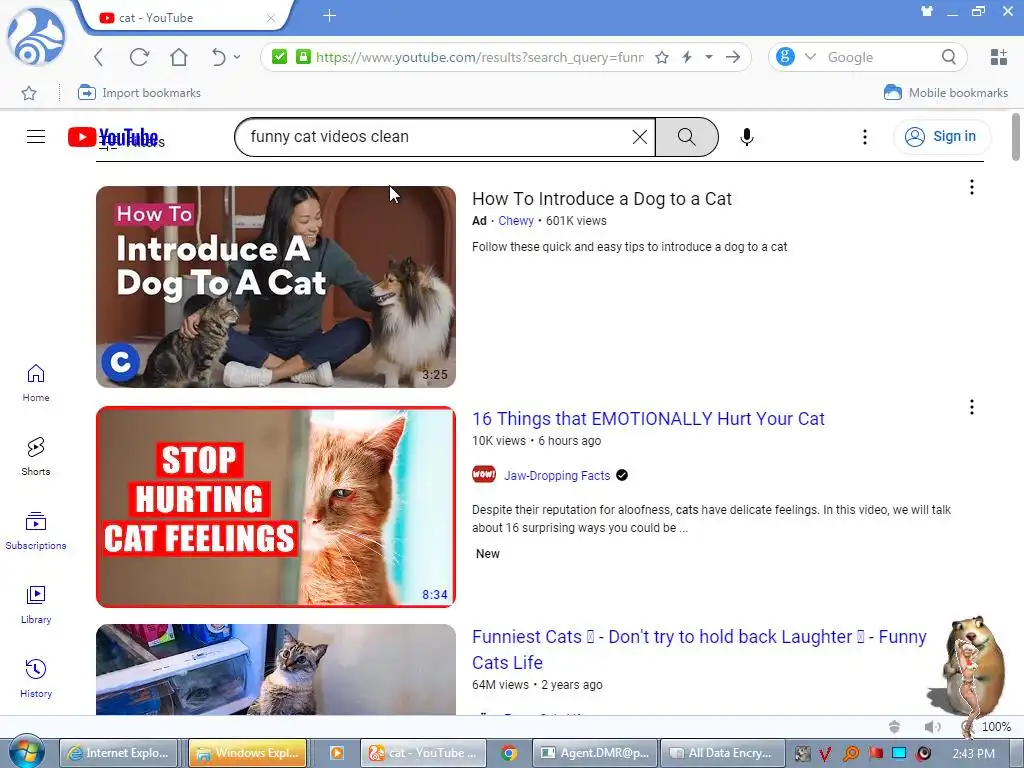Viewport: 1024px width, 768px height.
Task: Reload the page with the refresh icon
Action: [139, 57]
